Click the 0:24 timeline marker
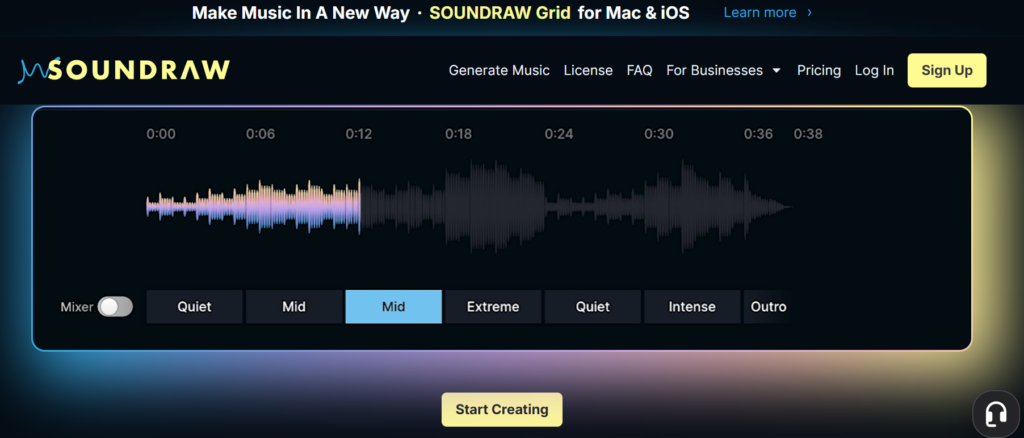Screen dimensions: 1024x438 558,134
